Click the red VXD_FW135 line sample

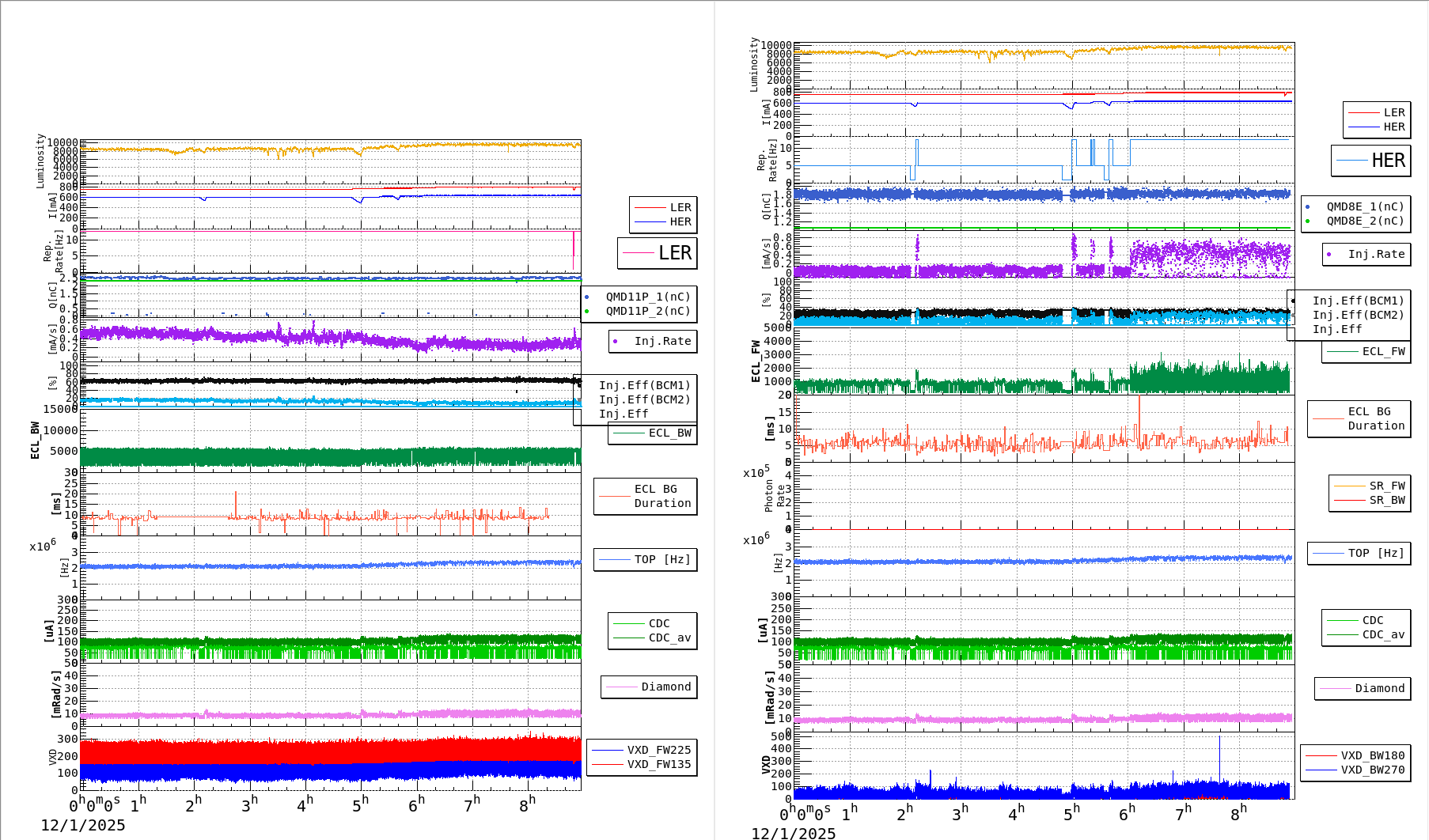(x=607, y=764)
